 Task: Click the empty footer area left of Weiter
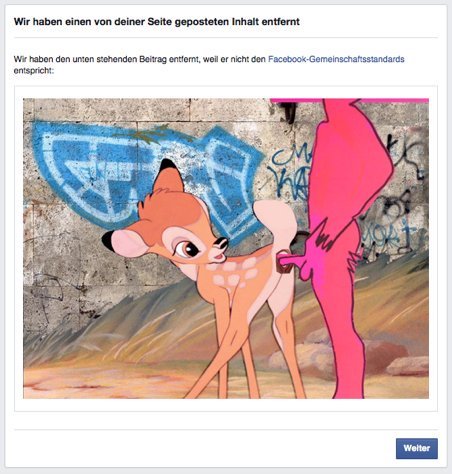[x=203, y=448]
